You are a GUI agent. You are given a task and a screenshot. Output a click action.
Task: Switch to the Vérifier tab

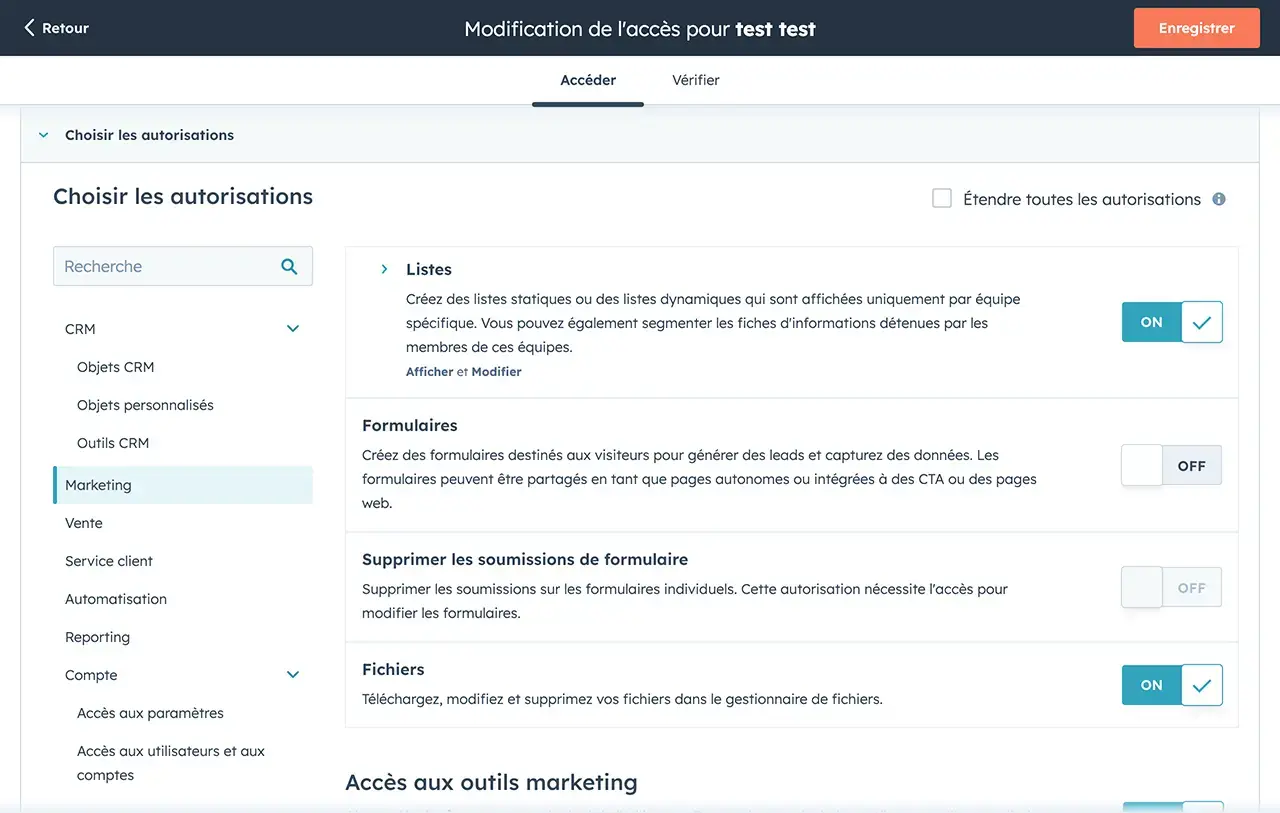coord(695,80)
